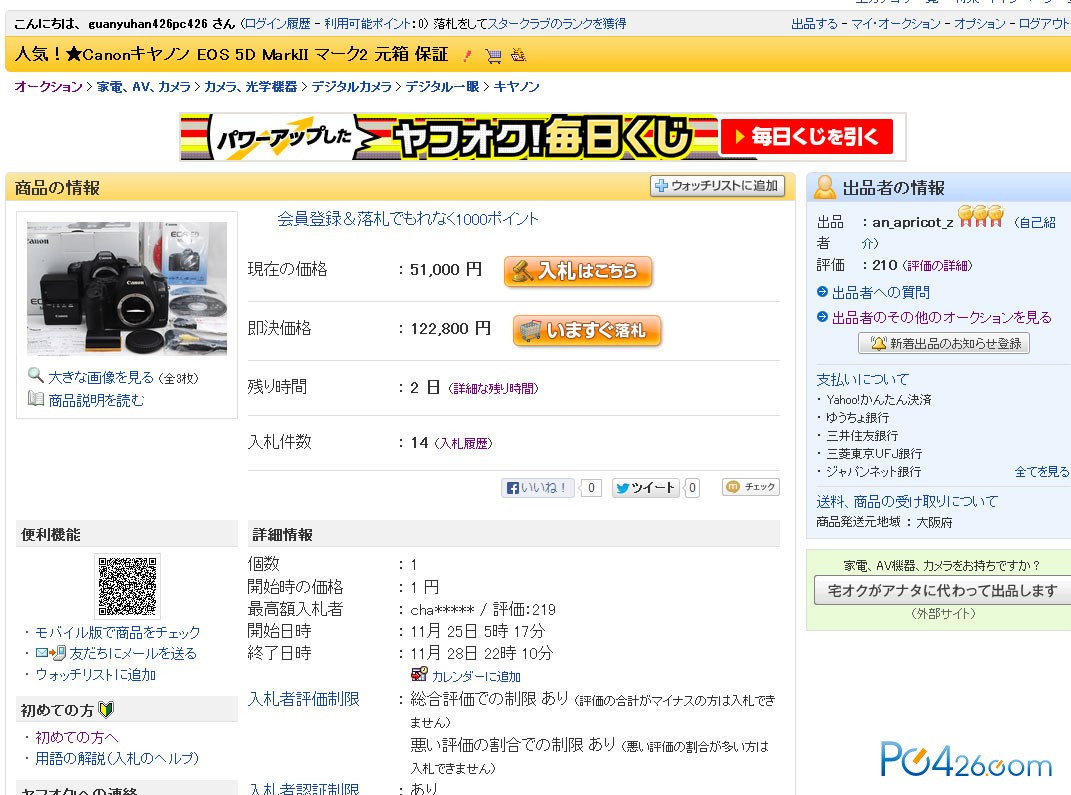Image resolution: width=1071 pixels, height=795 pixels.
Task: Open 送料、商品の受け取りについて link
Action: [907, 501]
